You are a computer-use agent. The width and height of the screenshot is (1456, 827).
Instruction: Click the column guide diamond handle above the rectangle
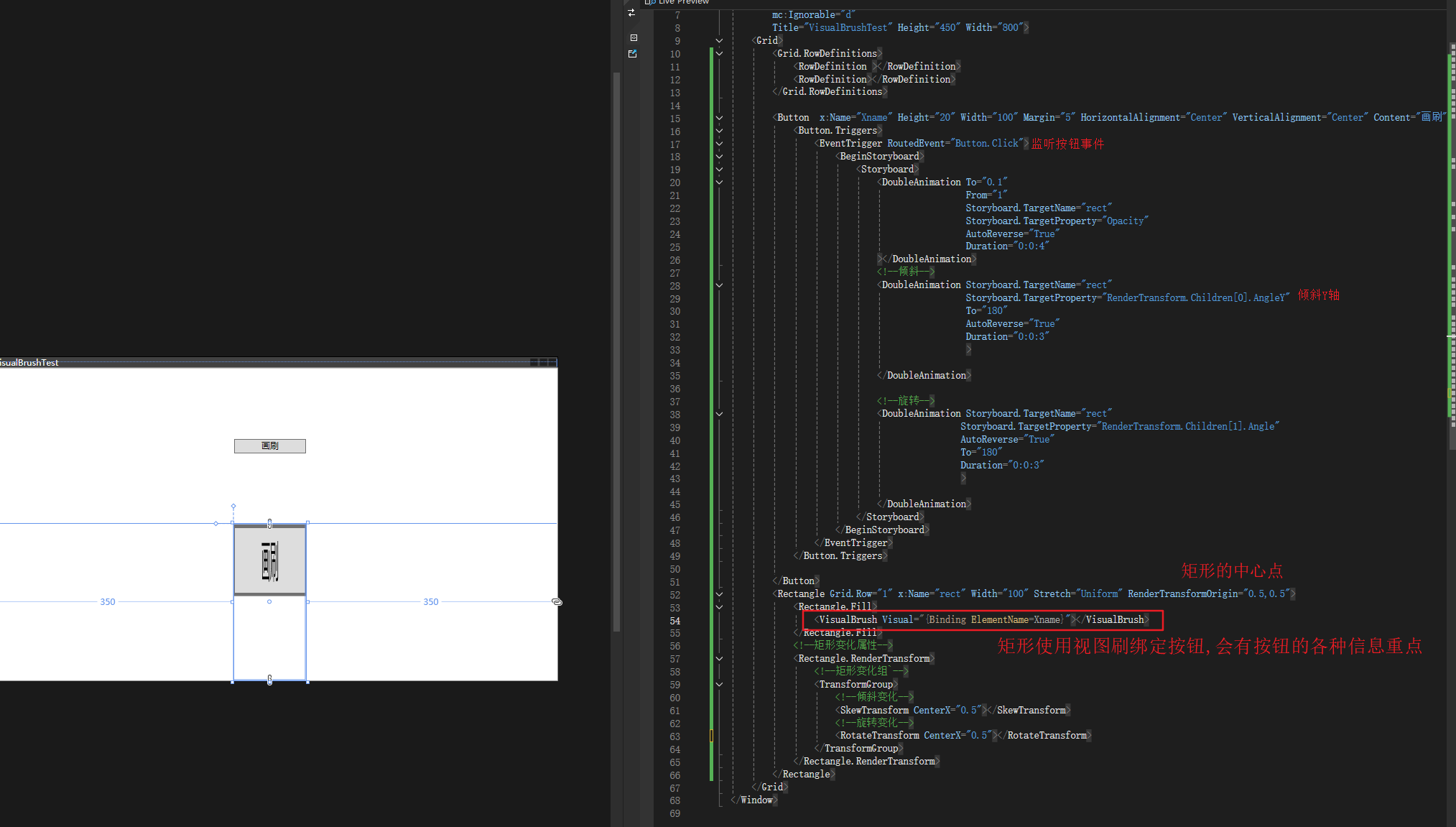pos(233,506)
